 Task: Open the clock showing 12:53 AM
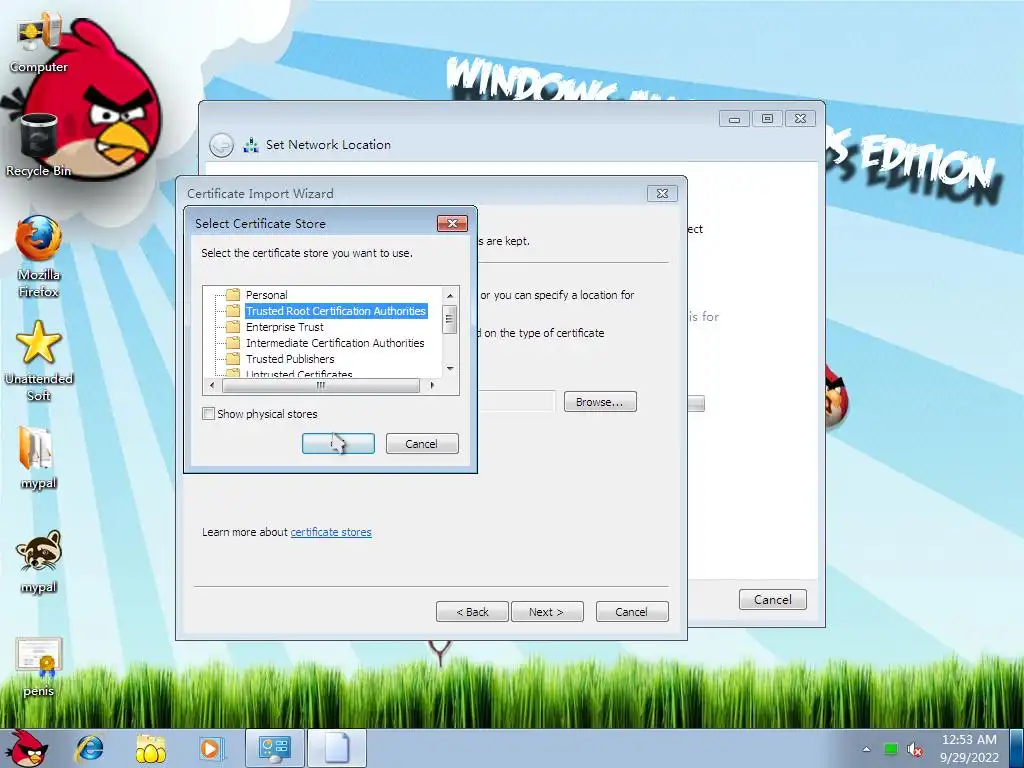pyautogui.click(x=969, y=748)
